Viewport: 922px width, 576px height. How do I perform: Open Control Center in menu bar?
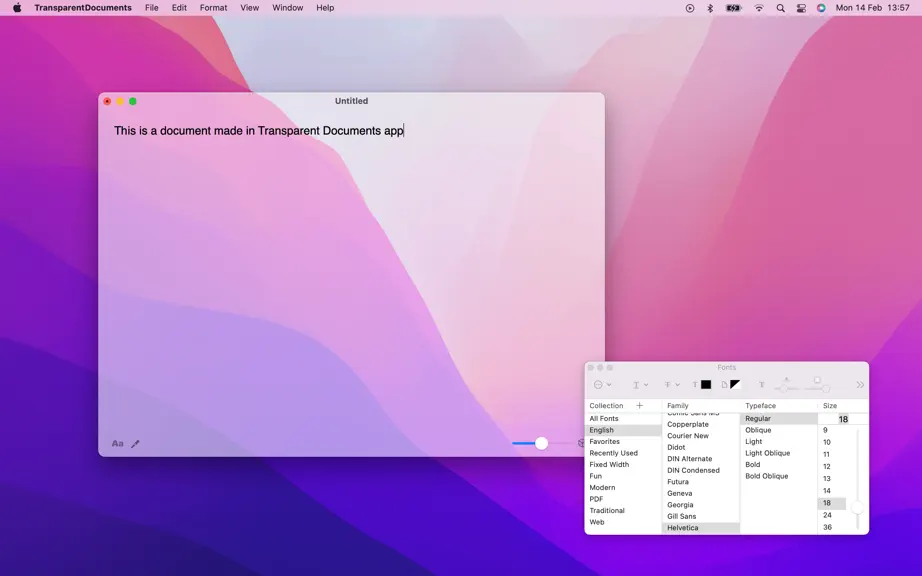(x=801, y=8)
